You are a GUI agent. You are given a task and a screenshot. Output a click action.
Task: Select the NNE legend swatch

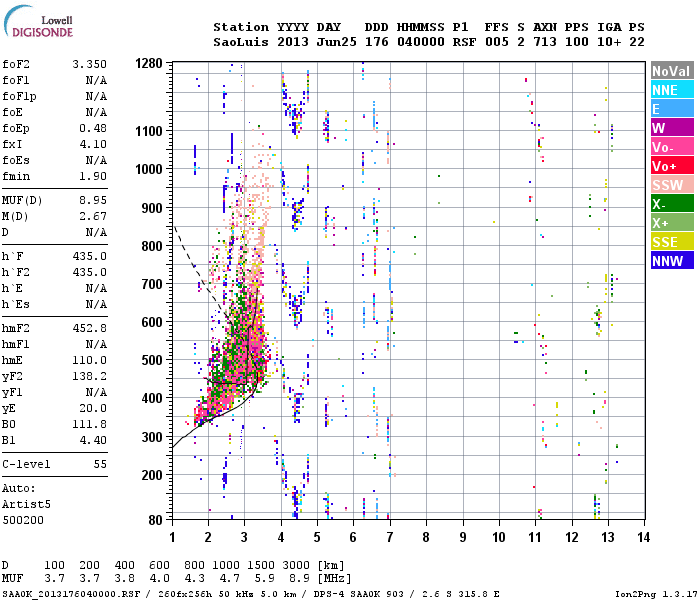[672, 90]
